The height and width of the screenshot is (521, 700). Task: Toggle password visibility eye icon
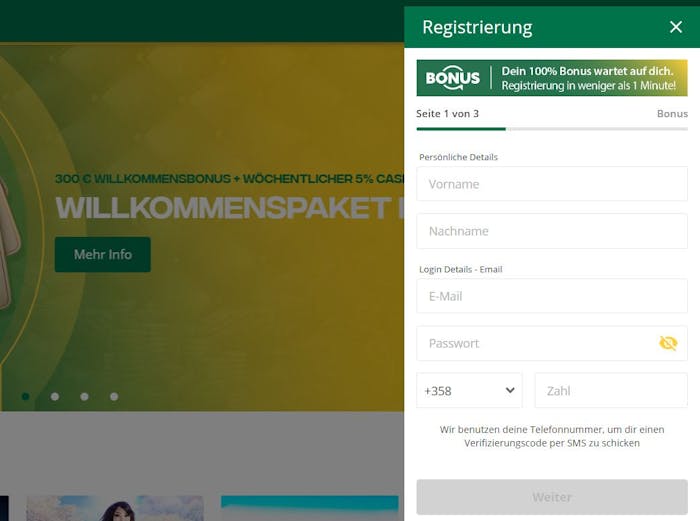point(668,343)
